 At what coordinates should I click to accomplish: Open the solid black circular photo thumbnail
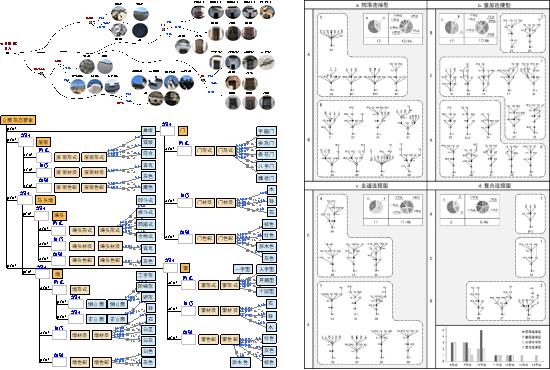point(140,31)
